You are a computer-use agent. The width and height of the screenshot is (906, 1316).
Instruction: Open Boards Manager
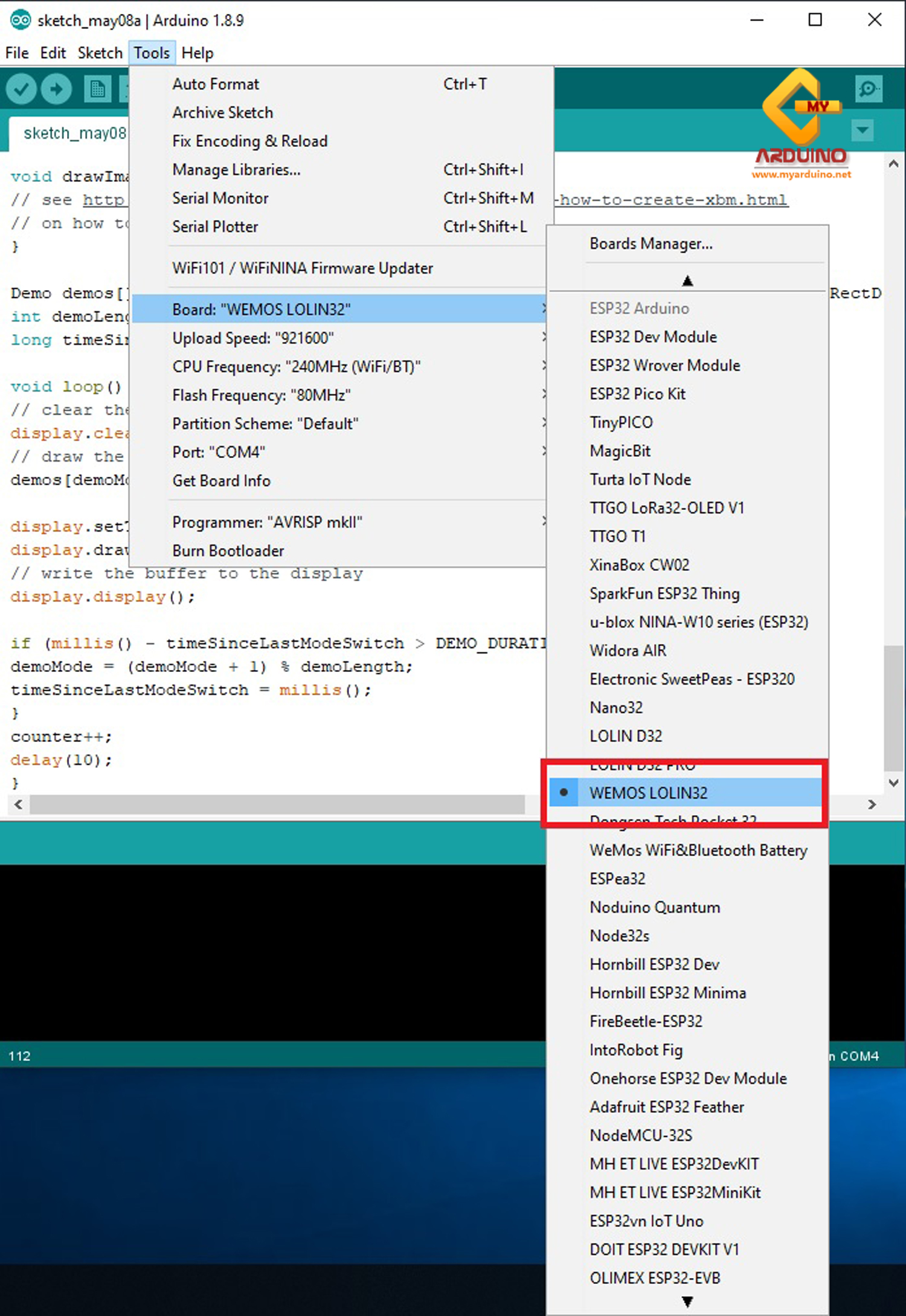[651, 244]
